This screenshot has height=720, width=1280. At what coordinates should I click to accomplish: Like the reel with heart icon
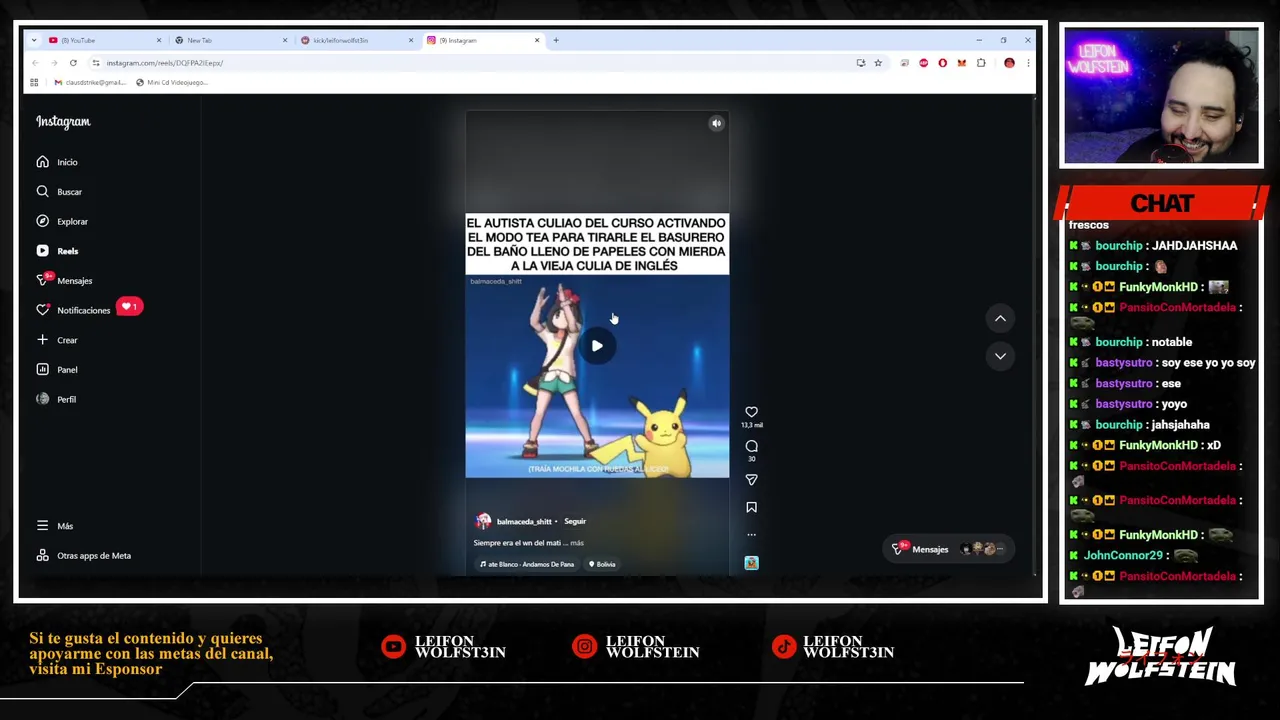[x=751, y=412]
